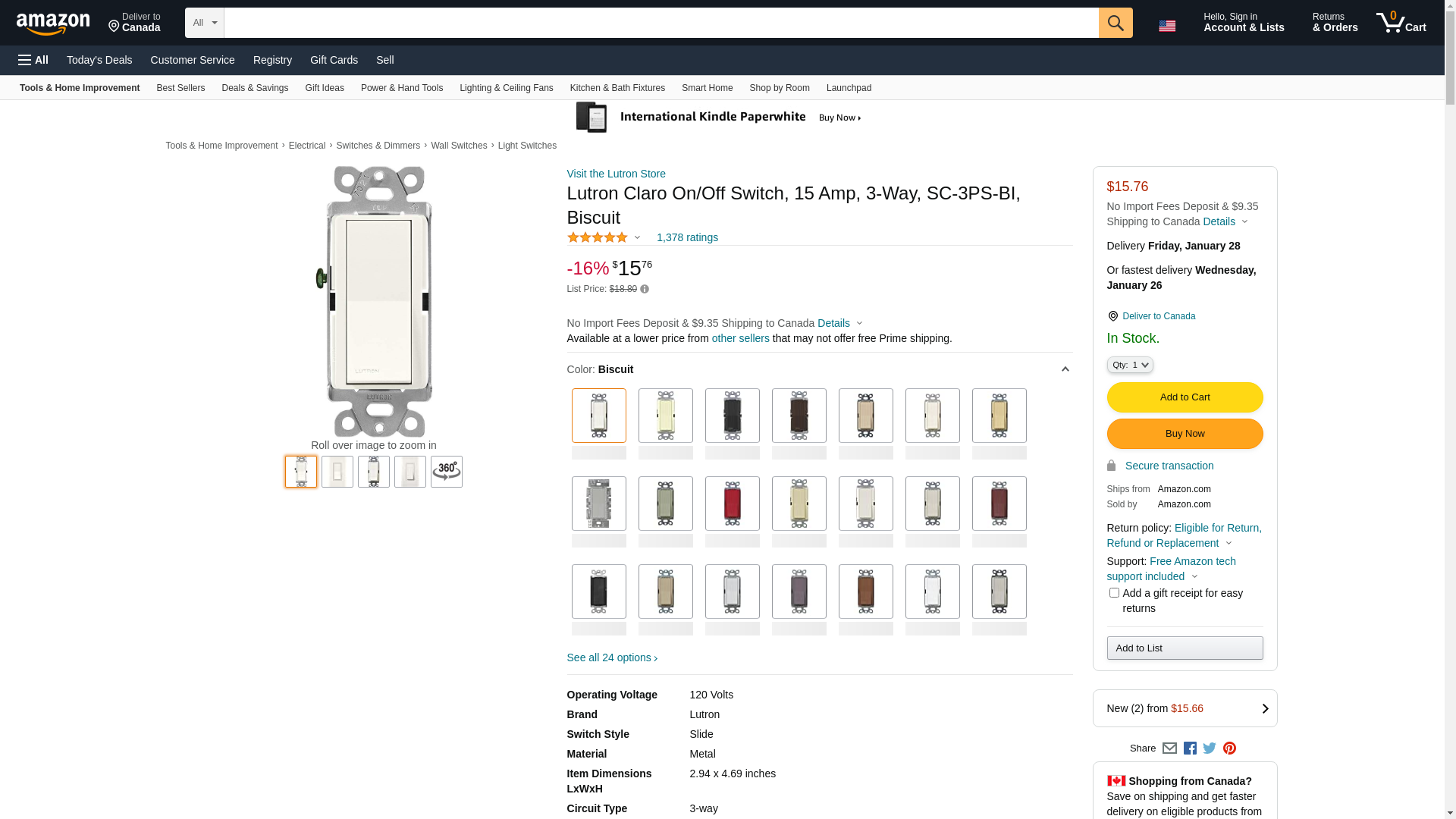Open the quantity dropdown
Viewport: 1456px width, 819px height.
(1130, 366)
